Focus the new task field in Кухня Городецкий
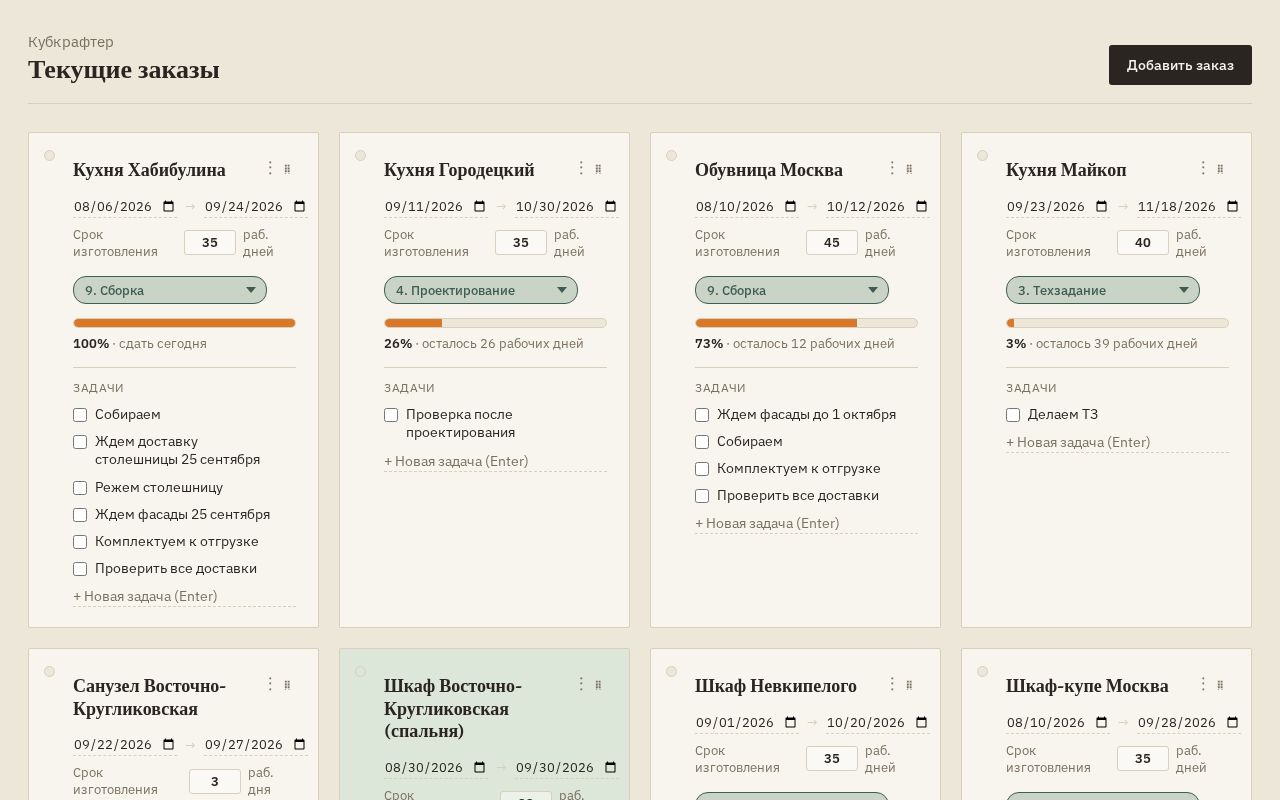 (x=495, y=461)
